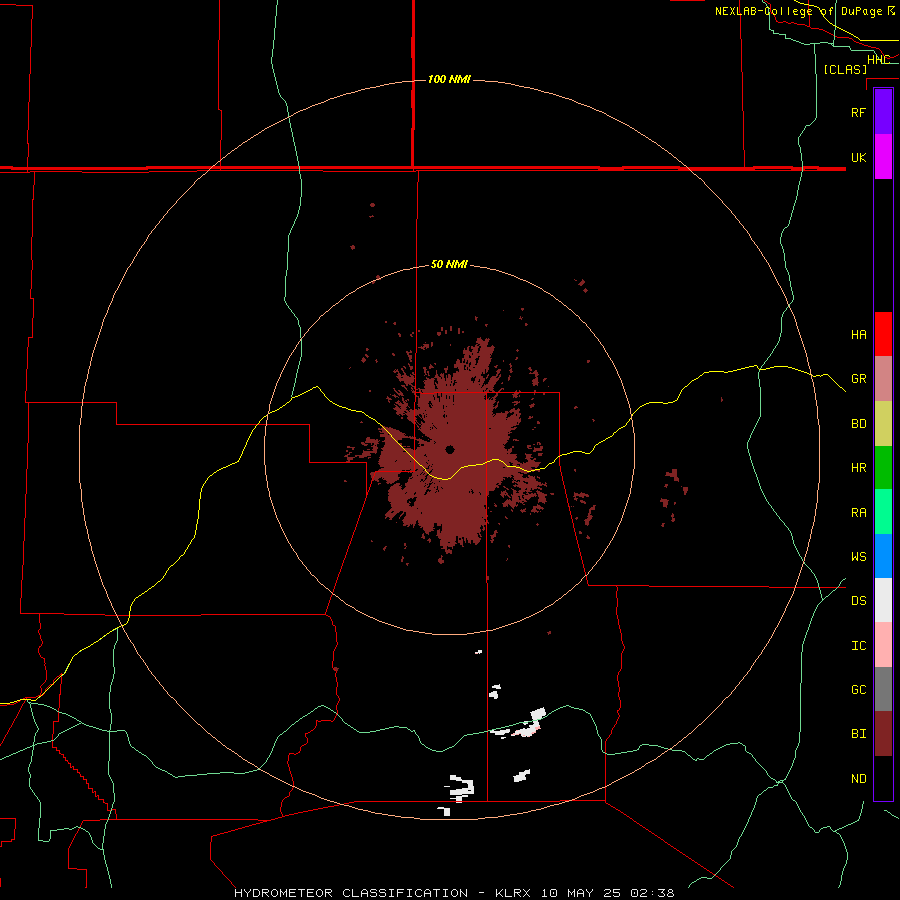Click the GR pink-brown legend swatch
Image resolution: width=900 pixels, height=900 pixels.
[883, 379]
